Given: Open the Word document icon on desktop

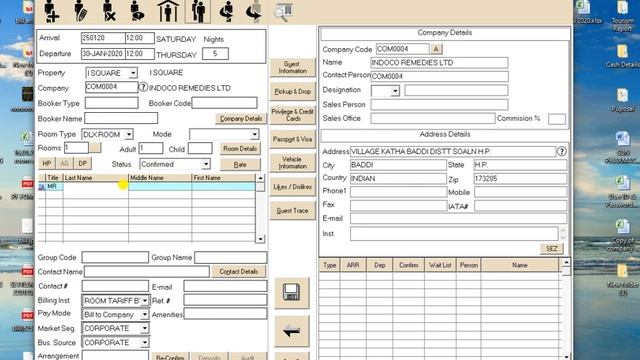Looking at the screenshot, I should (622, 148).
